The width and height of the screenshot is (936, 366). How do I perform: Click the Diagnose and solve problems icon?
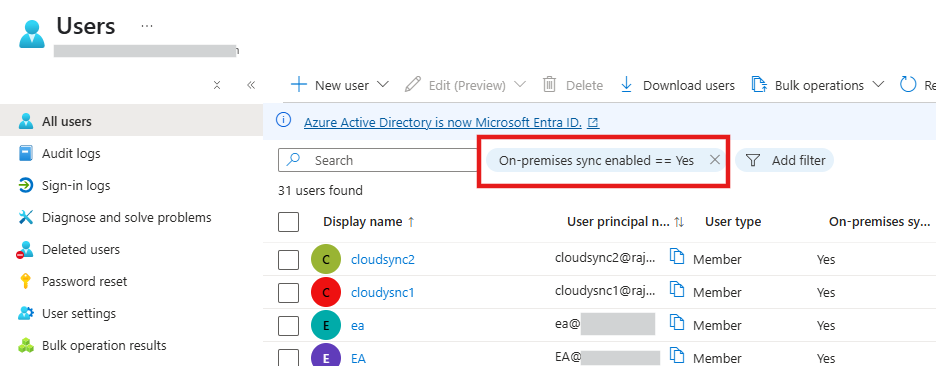(x=26, y=217)
